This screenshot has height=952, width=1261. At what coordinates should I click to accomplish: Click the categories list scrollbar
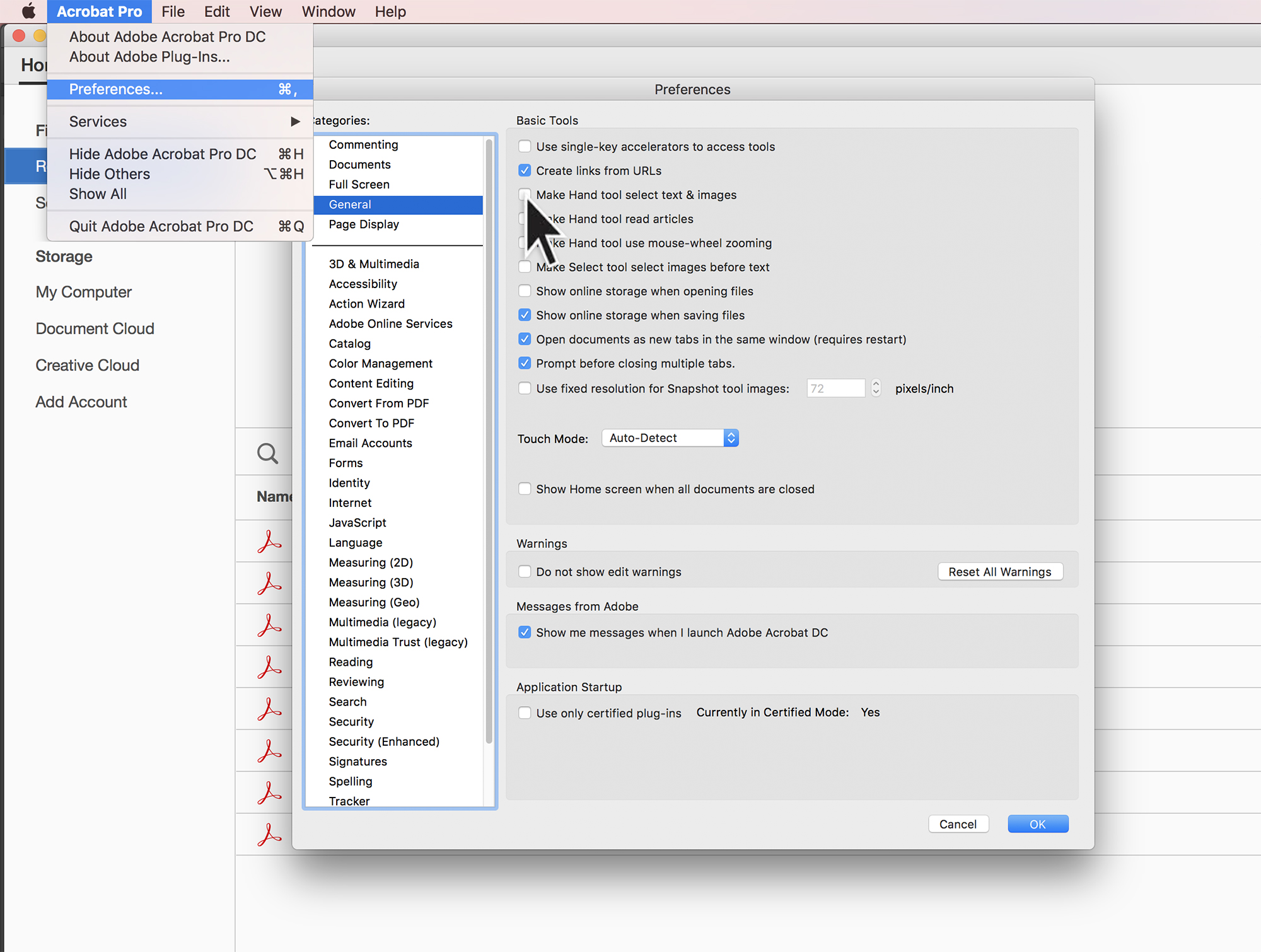489,441
